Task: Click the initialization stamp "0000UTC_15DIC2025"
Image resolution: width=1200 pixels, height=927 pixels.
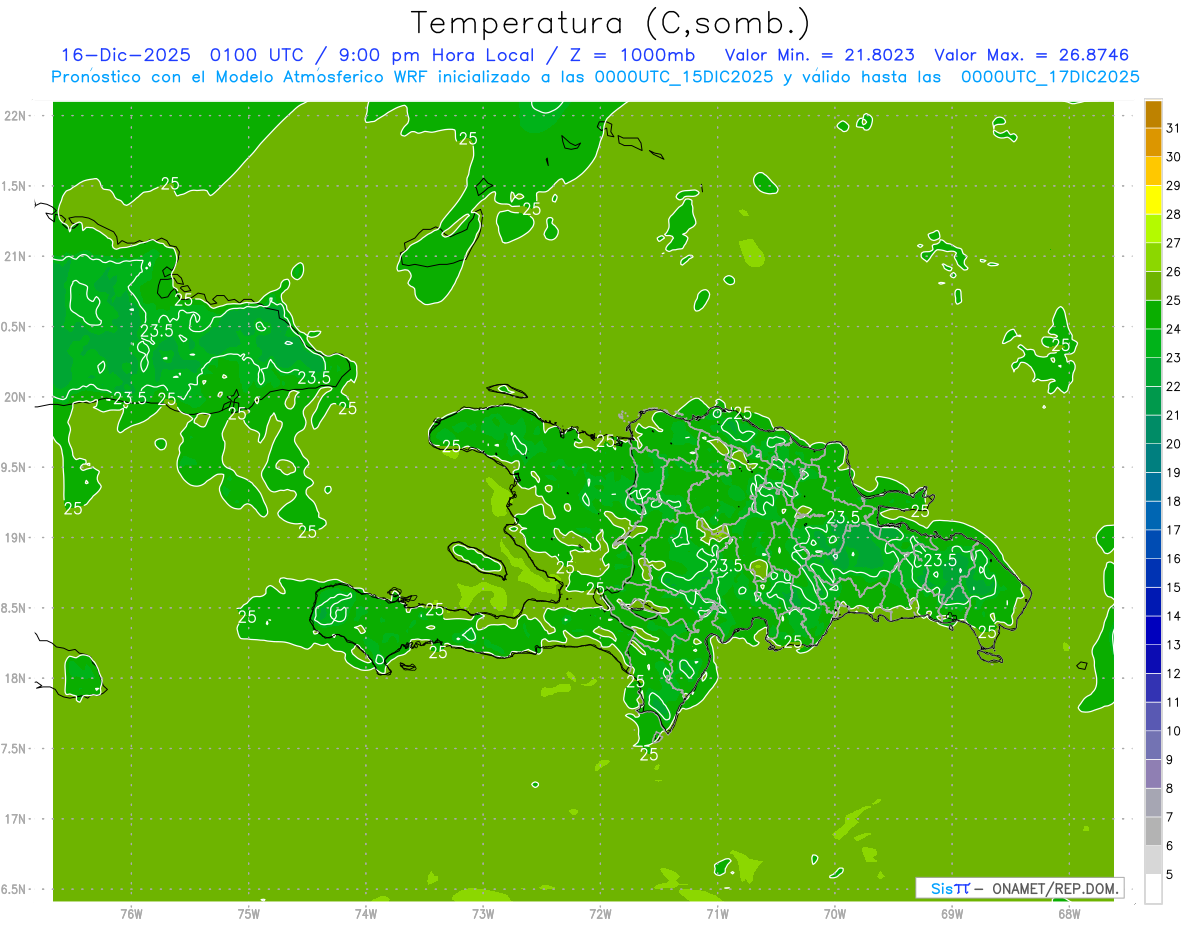Action: pos(683,76)
